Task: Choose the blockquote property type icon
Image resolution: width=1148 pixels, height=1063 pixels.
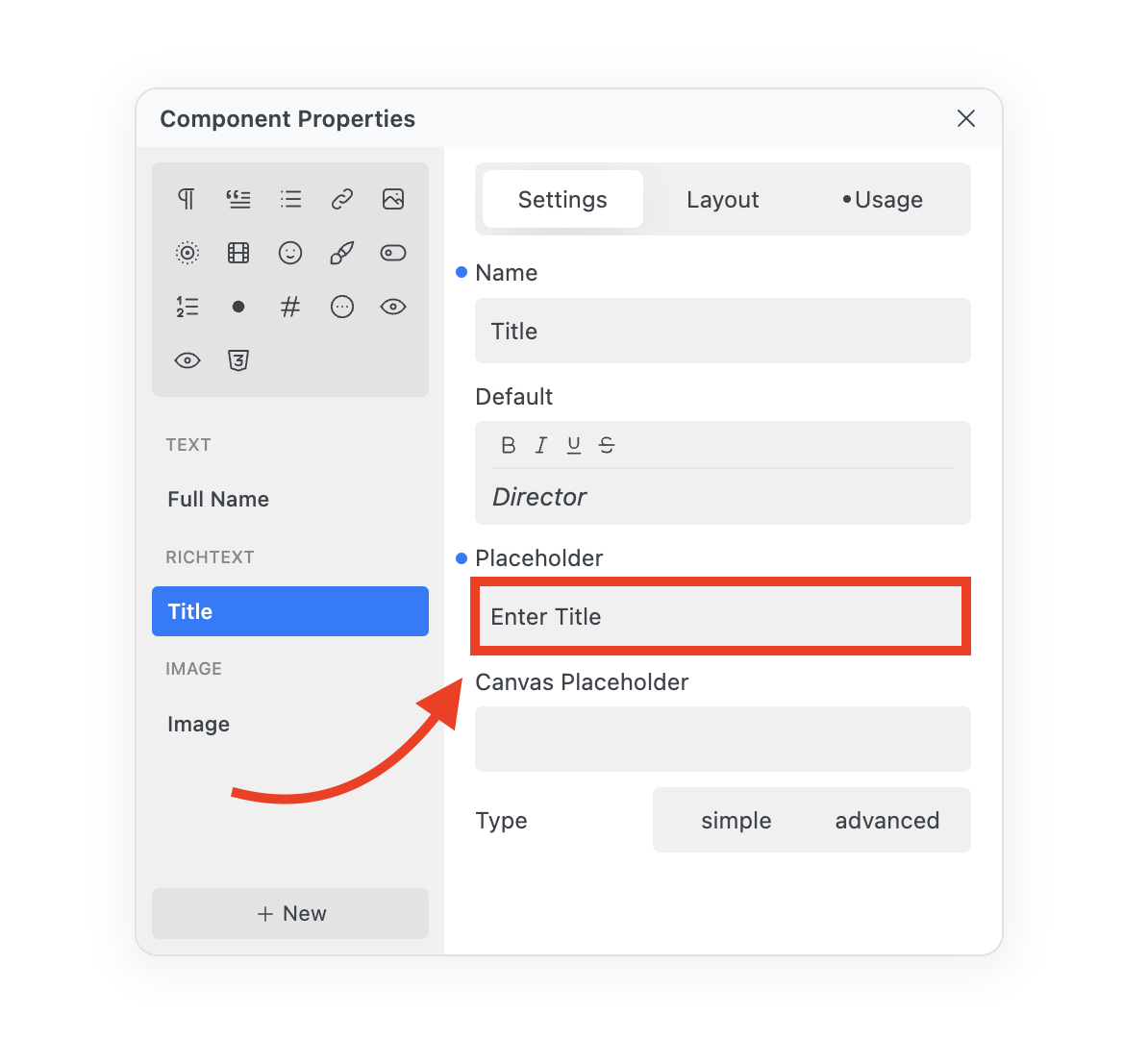Action: point(238,199)
